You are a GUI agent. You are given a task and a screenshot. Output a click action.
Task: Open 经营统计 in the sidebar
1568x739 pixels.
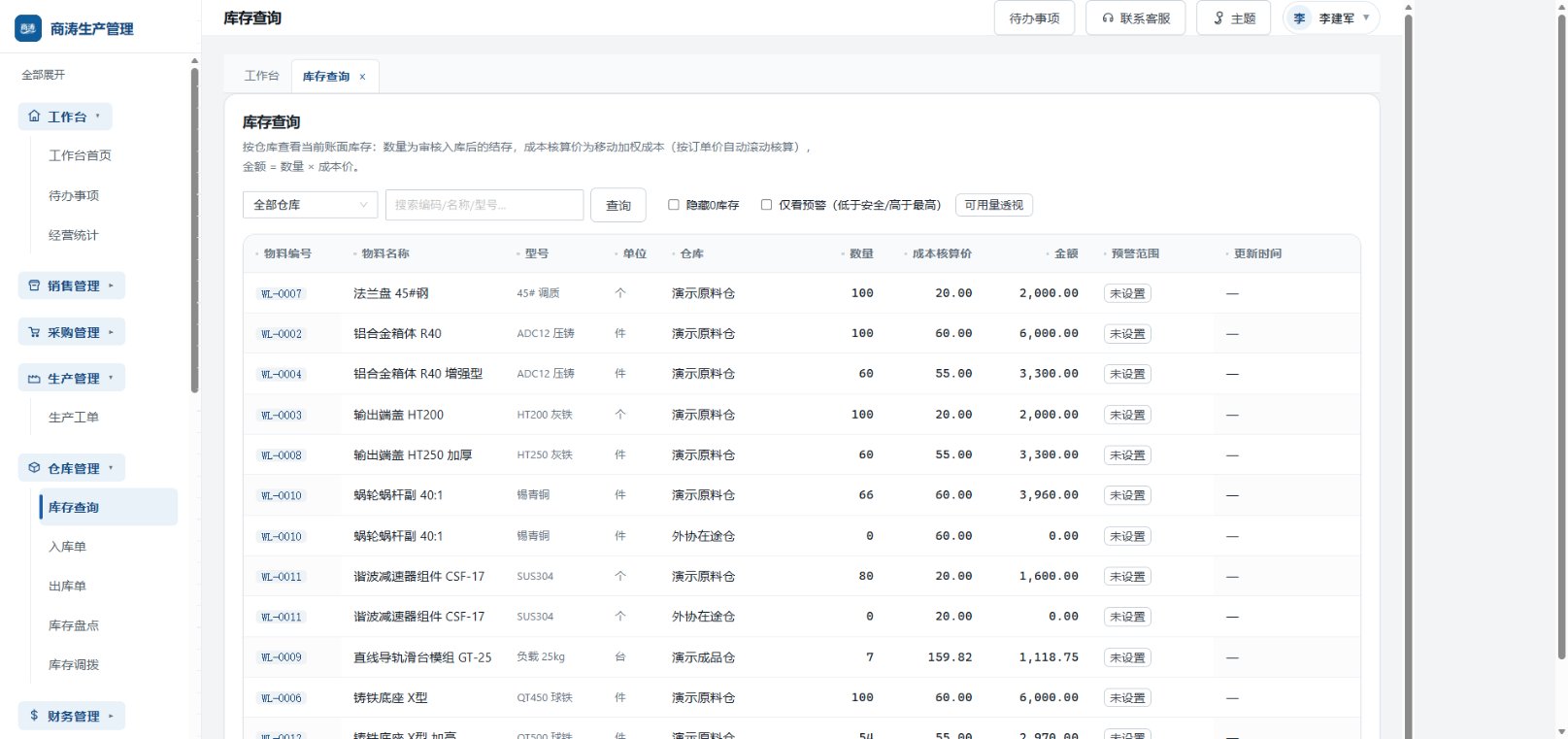[74, 235]
